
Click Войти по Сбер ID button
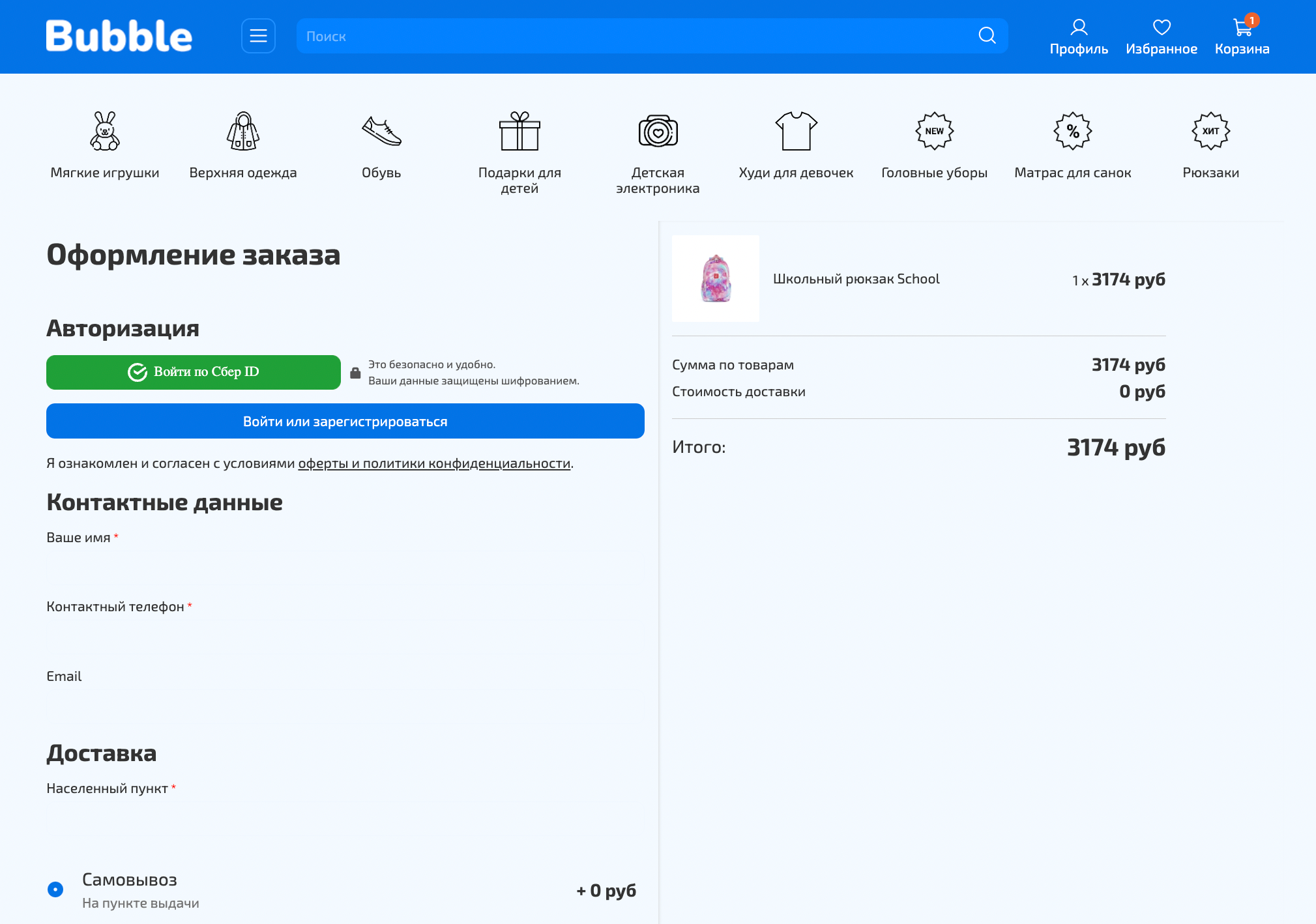(193, 372)
